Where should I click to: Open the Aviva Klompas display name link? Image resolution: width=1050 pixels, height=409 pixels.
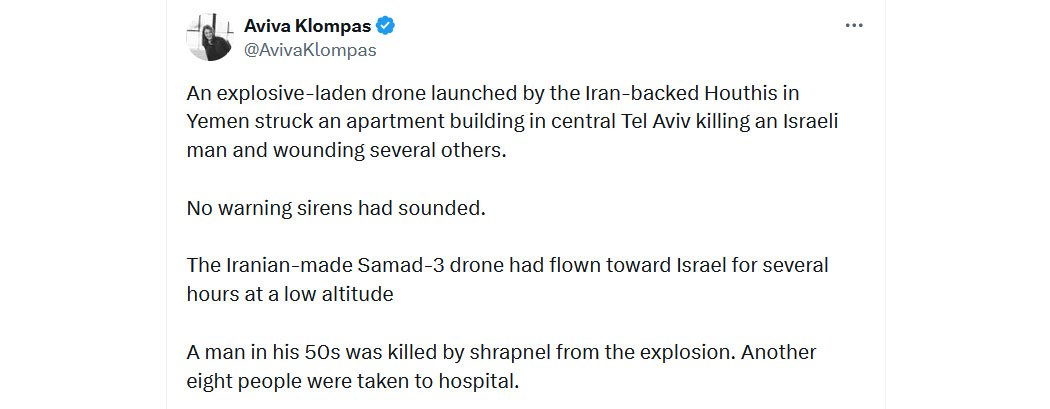click(x=307, y=26)
